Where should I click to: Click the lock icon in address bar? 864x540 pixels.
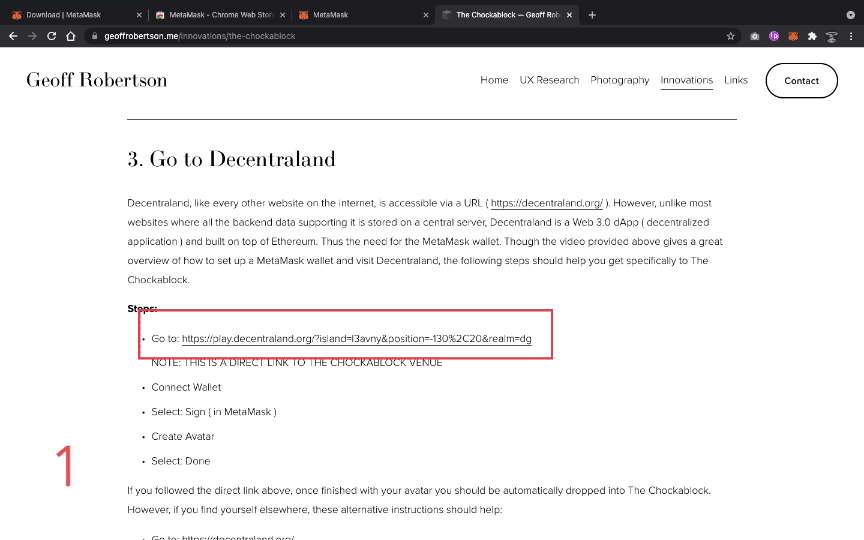(x=95, y=36)
